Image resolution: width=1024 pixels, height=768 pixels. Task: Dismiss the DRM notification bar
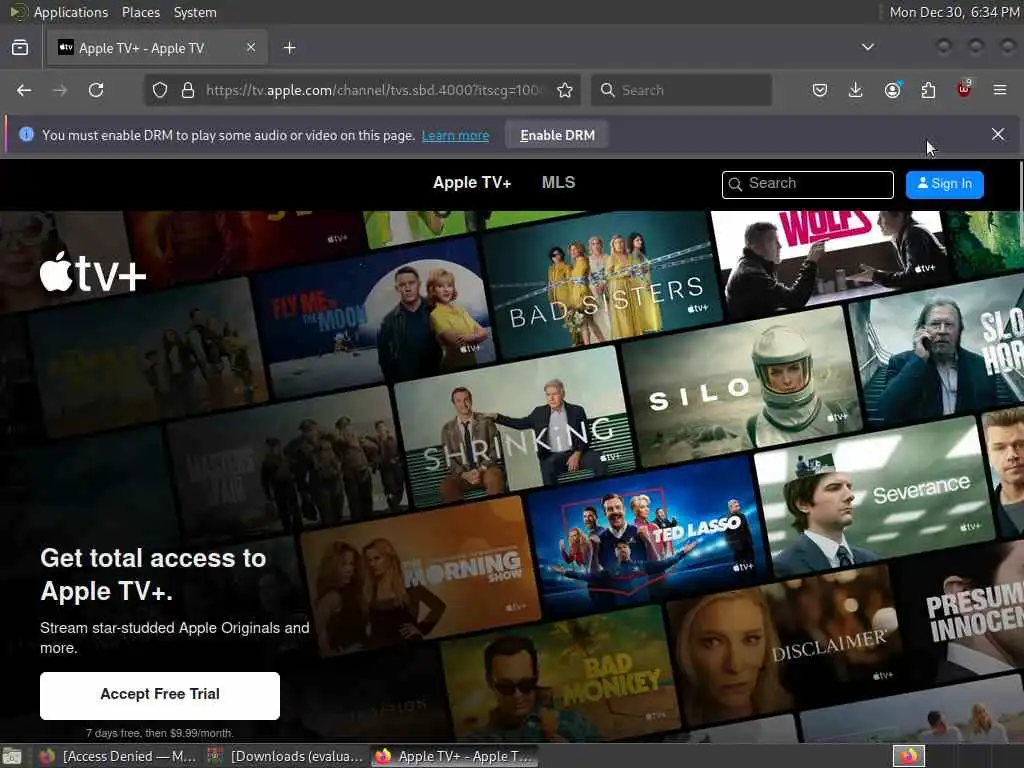click(x=998, y=135)
